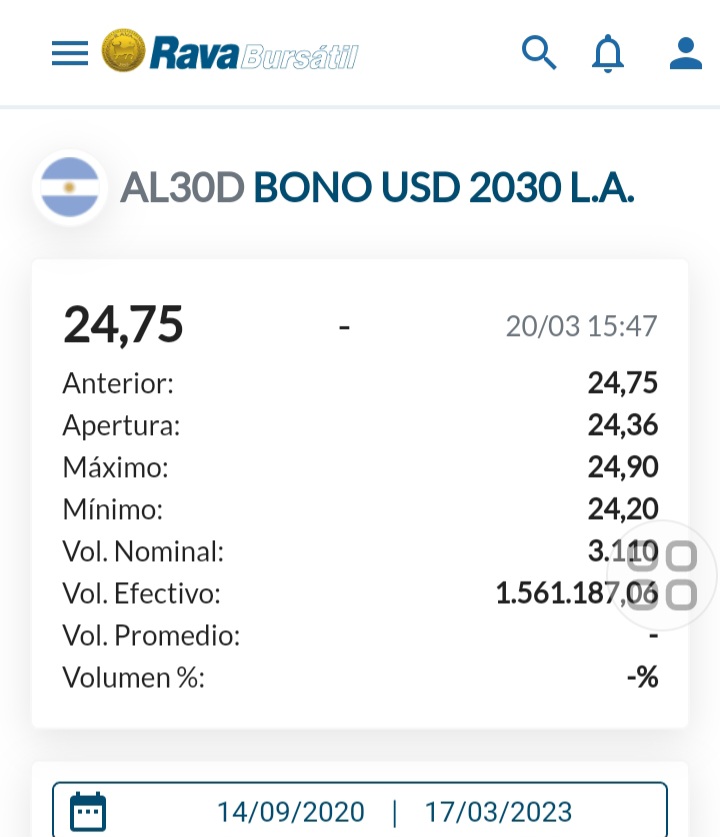Image resolution: width=720 pixels, height=837 pixels.
Task: Open the user account profile icon
Action: pyautogui.click(x=686, y=53)
